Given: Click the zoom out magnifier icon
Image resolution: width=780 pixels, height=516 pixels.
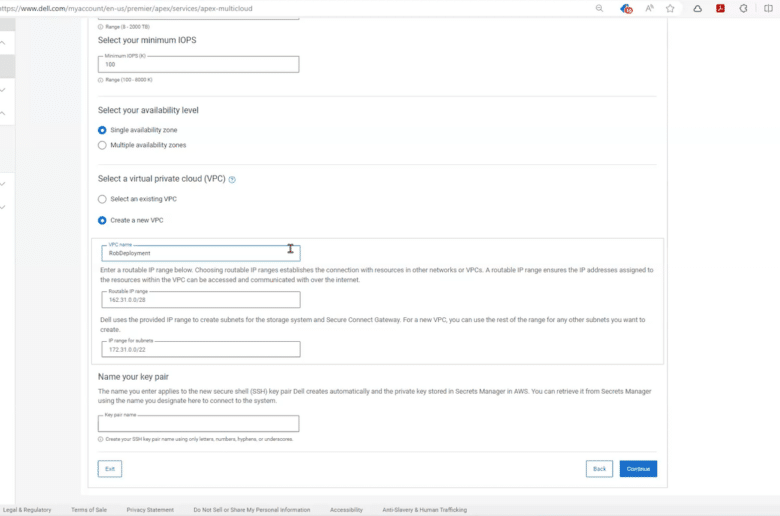Looking at the screenshot, I should [599, 8].
